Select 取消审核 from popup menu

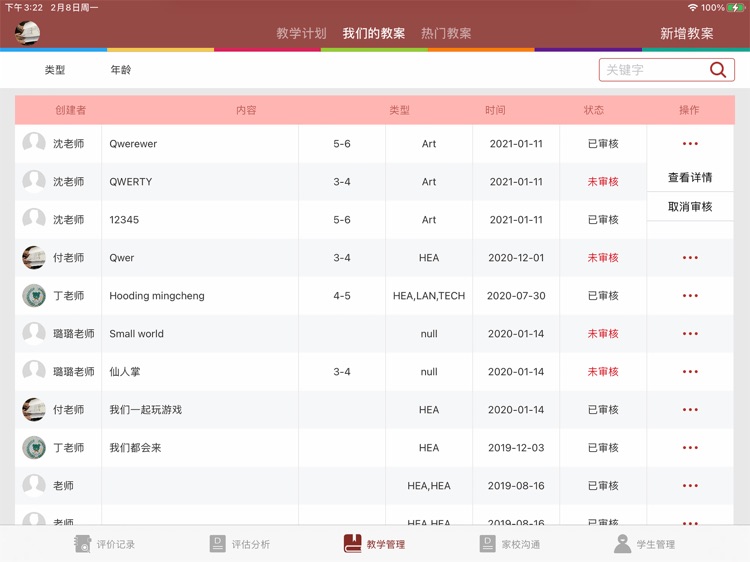690,207
